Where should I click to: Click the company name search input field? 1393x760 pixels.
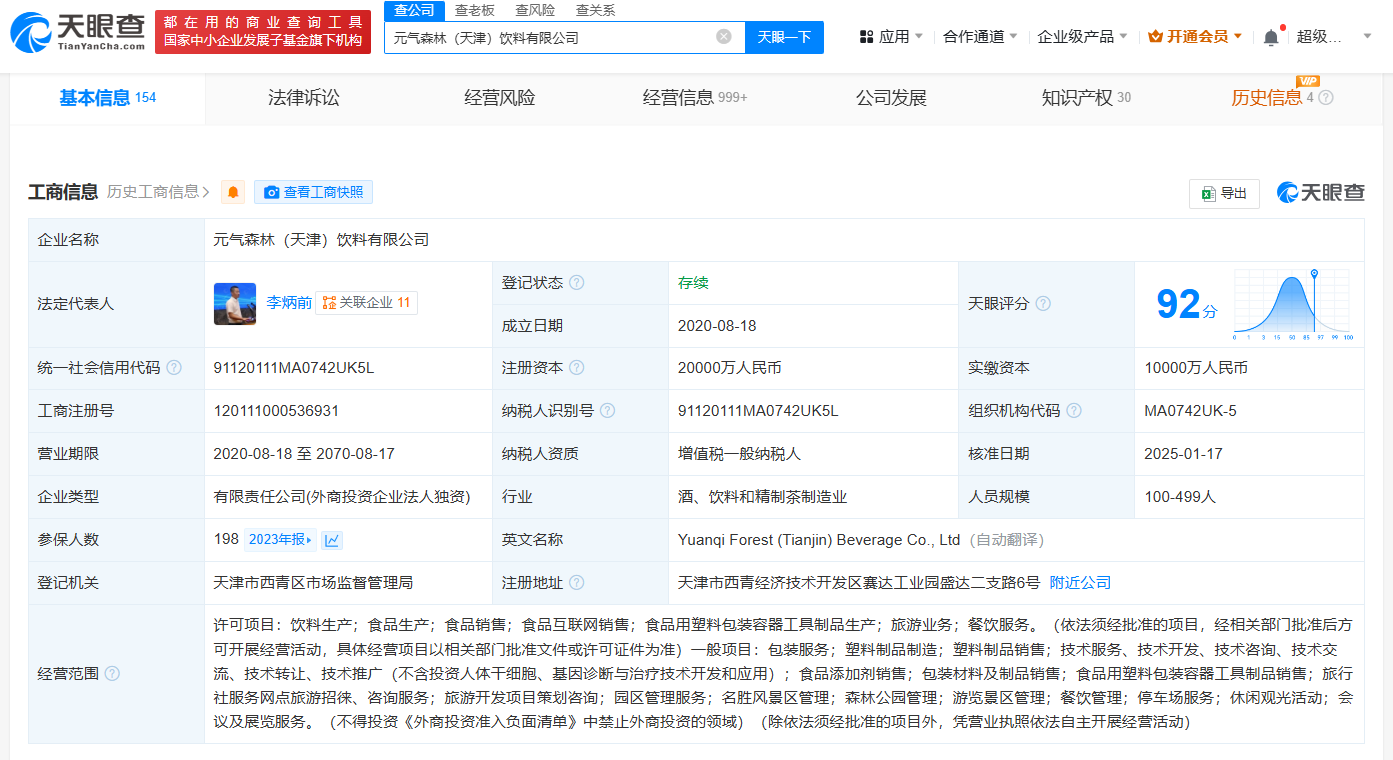[x=550, y=37]
